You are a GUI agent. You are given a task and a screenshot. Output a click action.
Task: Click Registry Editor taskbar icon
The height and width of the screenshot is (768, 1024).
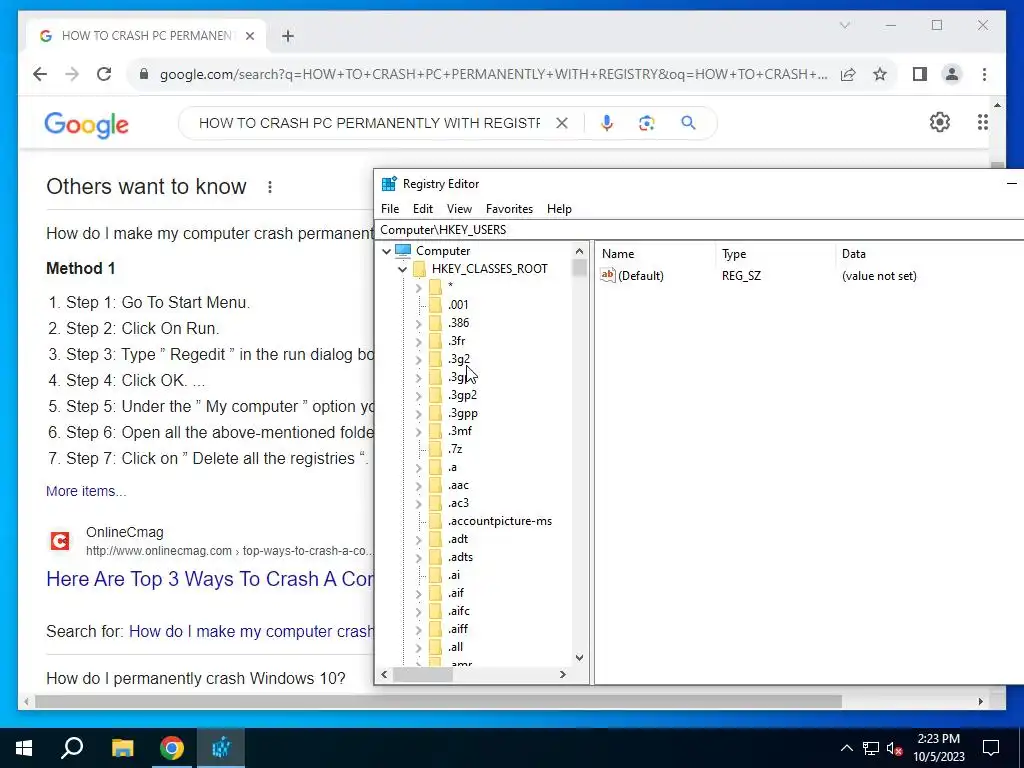(221, 748)
